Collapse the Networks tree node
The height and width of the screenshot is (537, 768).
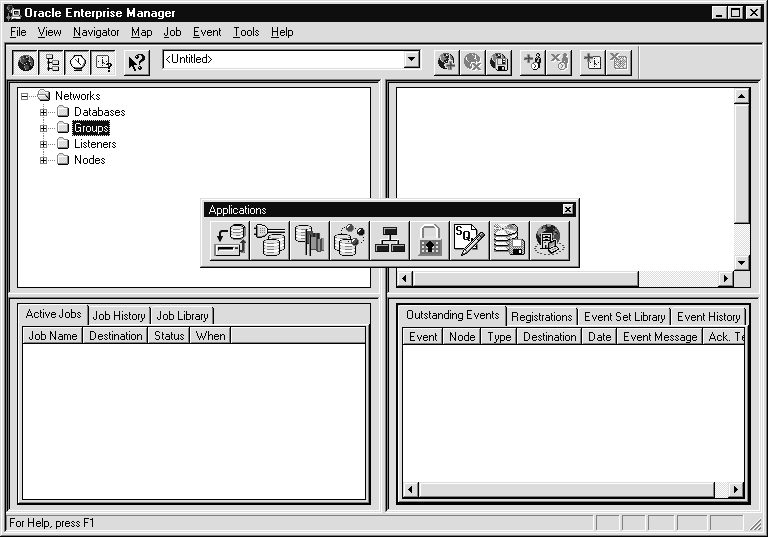coord(24,96)
